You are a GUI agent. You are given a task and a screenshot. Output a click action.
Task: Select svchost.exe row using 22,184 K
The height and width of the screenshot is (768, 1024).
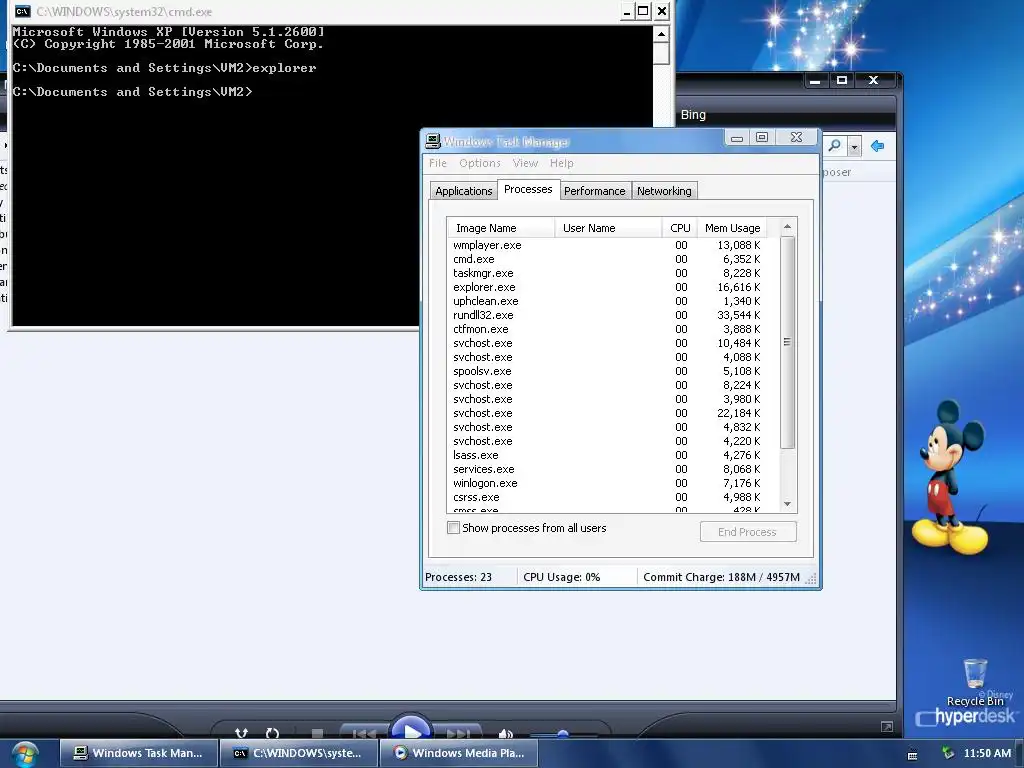(x=613, y=413)
